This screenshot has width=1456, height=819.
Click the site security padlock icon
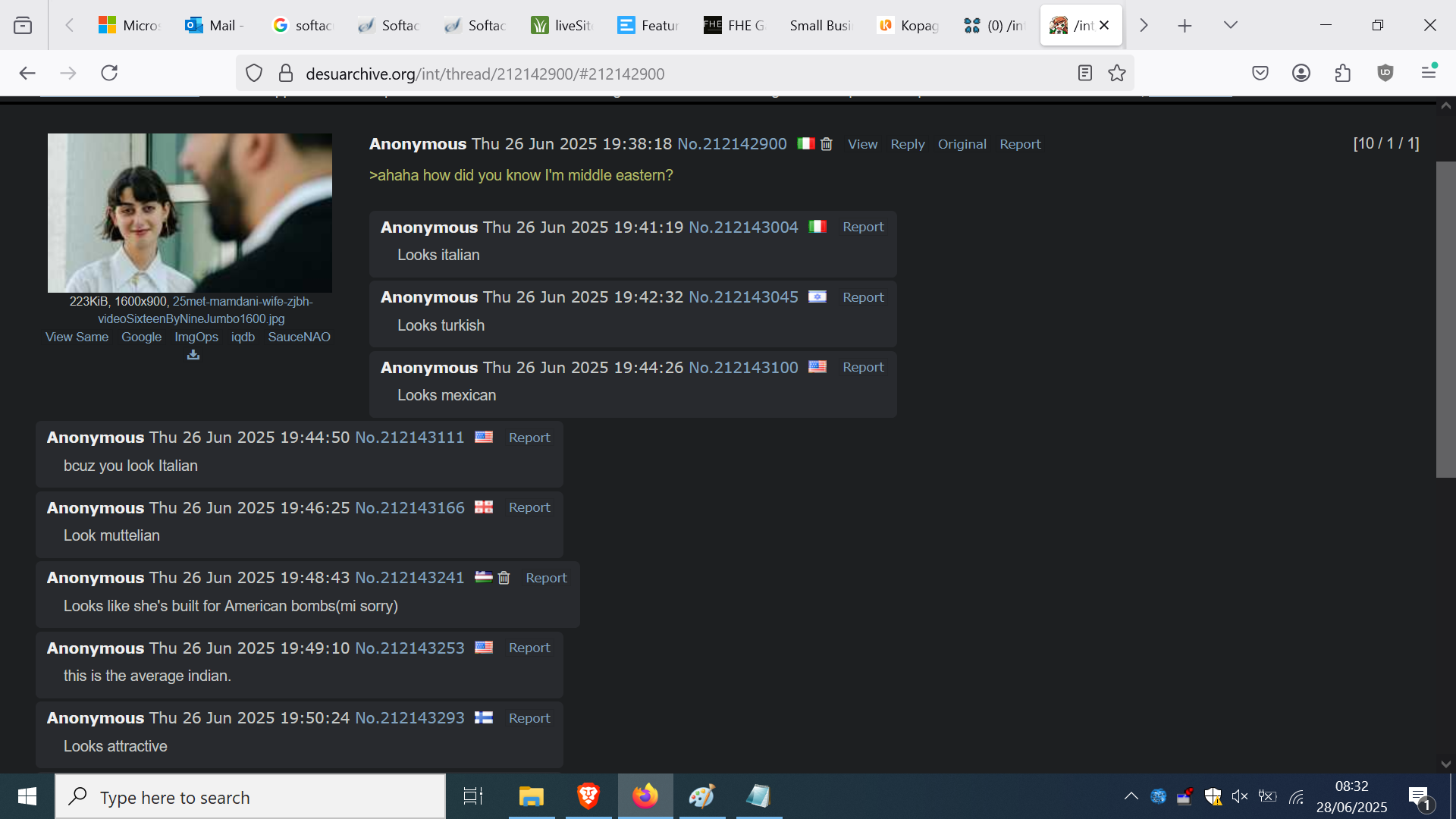(285, 73)
